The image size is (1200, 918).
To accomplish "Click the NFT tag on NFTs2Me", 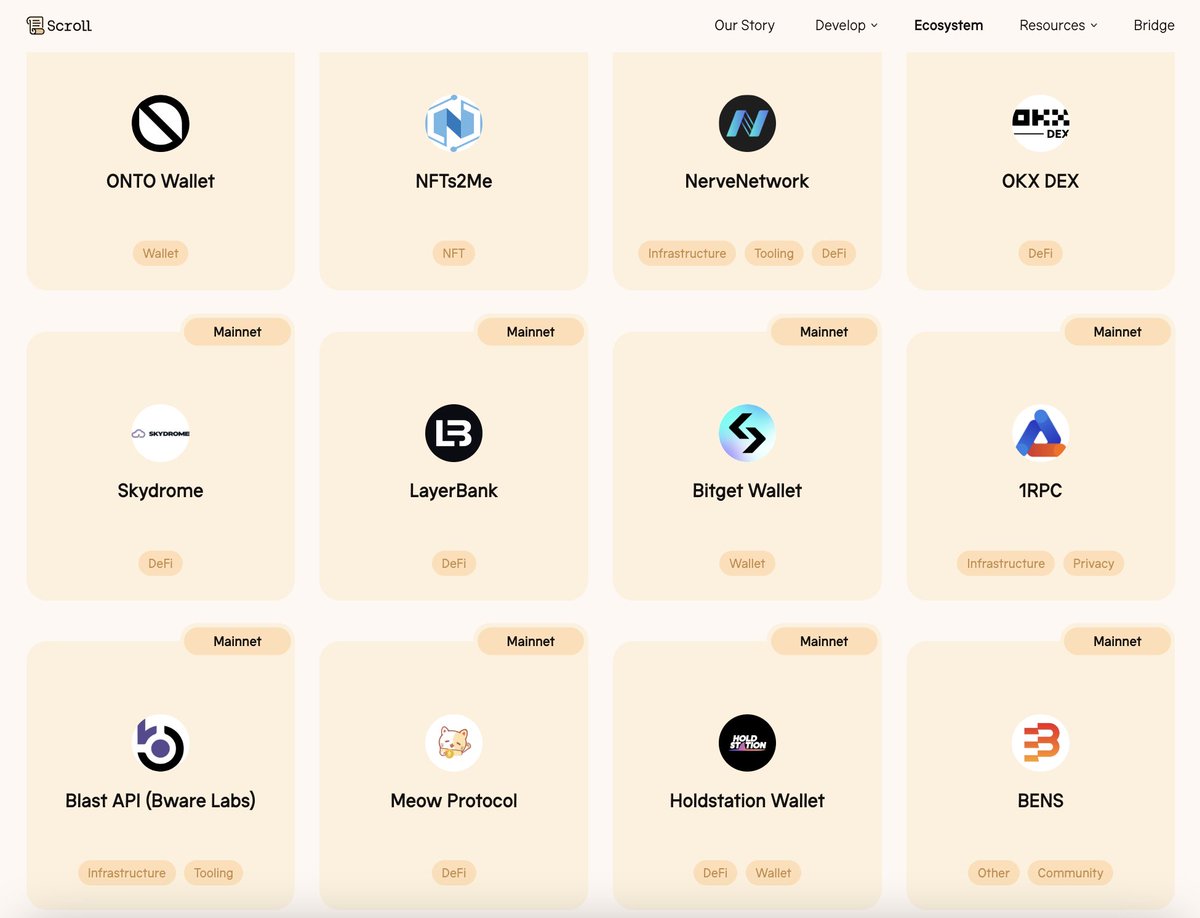I will 454,253.
